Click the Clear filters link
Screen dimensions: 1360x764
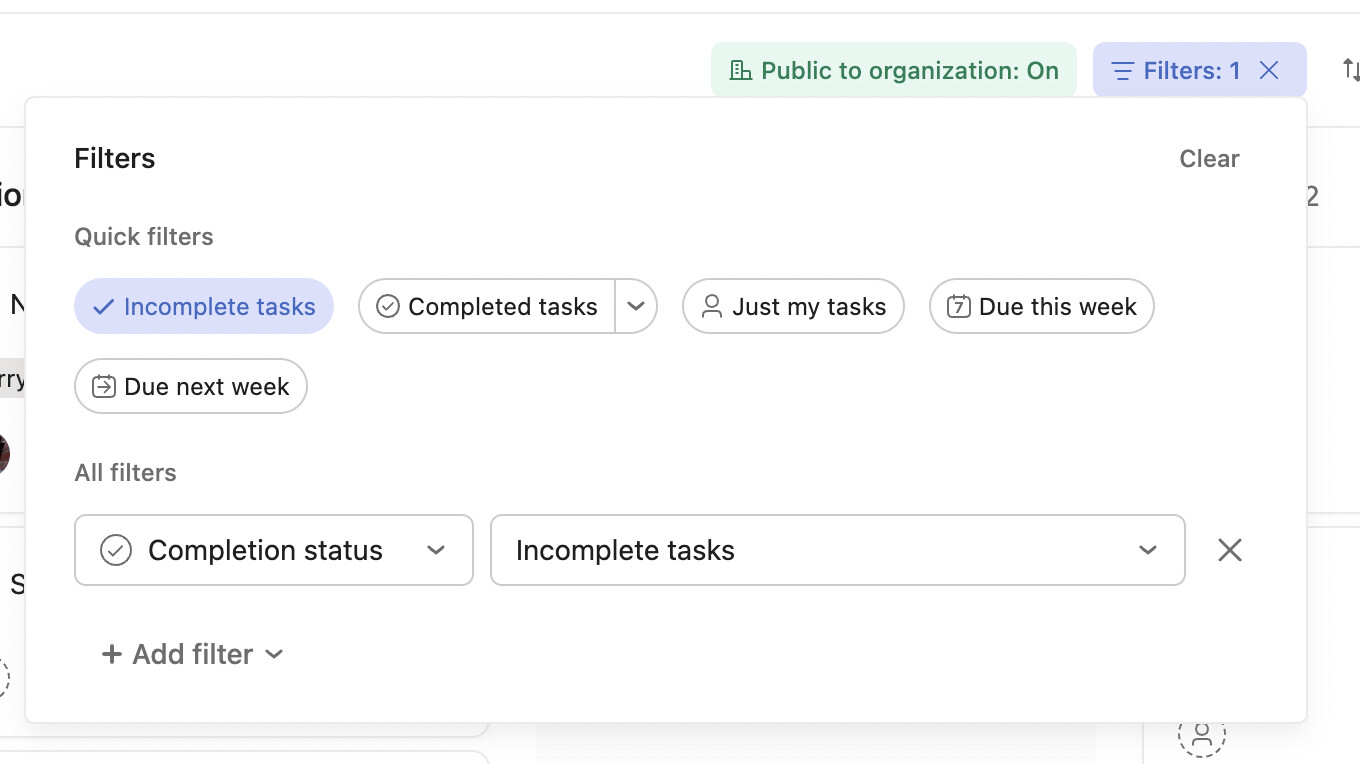point(1209,159)
